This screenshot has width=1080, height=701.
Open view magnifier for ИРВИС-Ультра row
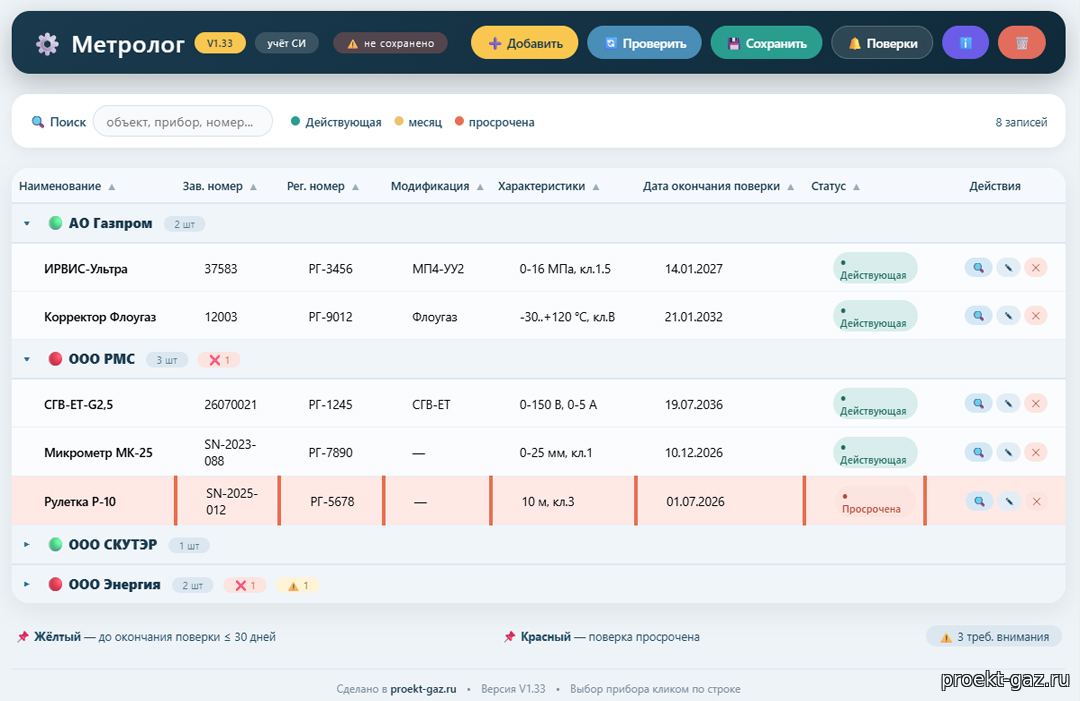click(x=978, y=268)
